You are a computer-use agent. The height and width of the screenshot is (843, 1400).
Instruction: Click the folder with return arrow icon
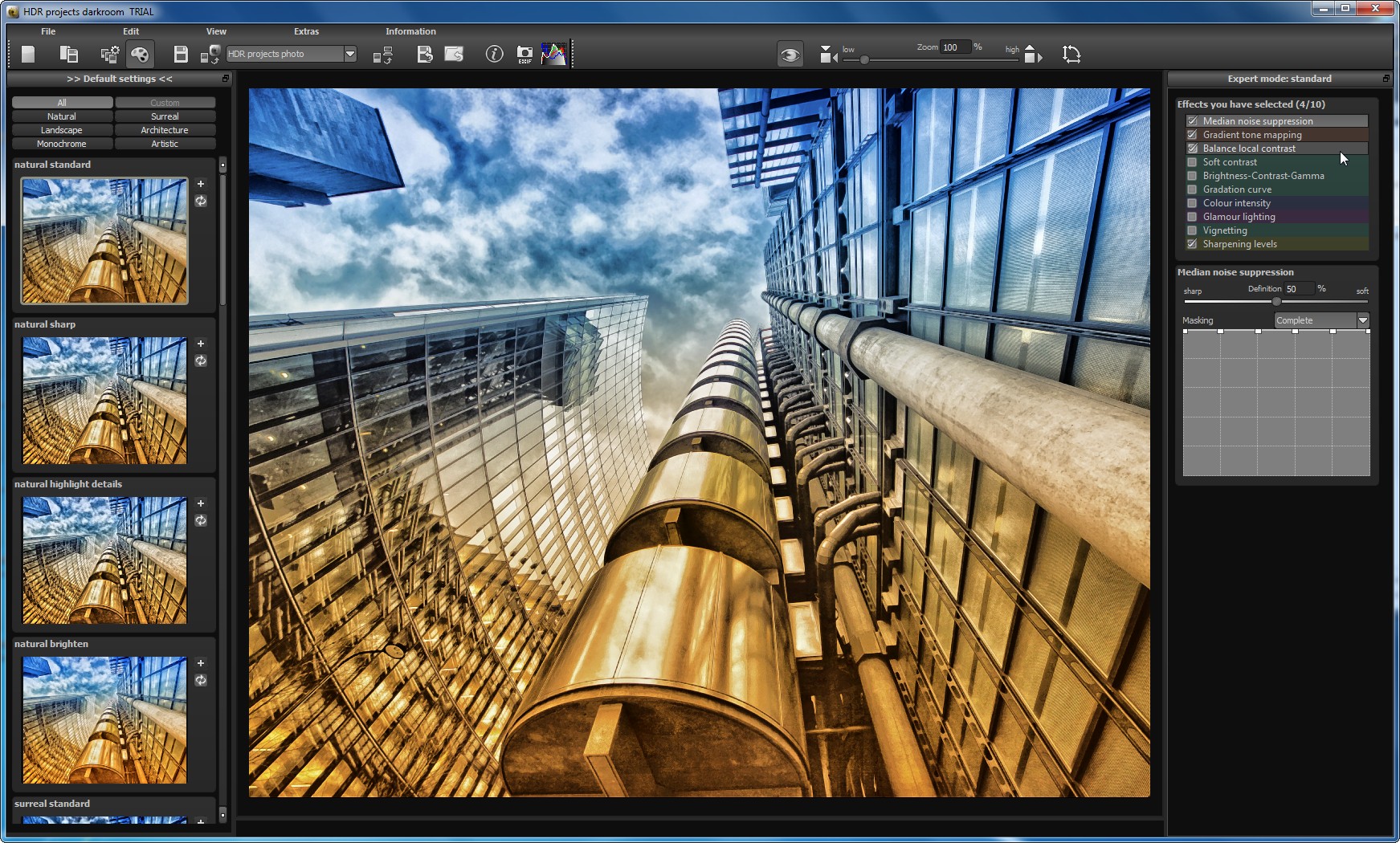tap(454, 54)
